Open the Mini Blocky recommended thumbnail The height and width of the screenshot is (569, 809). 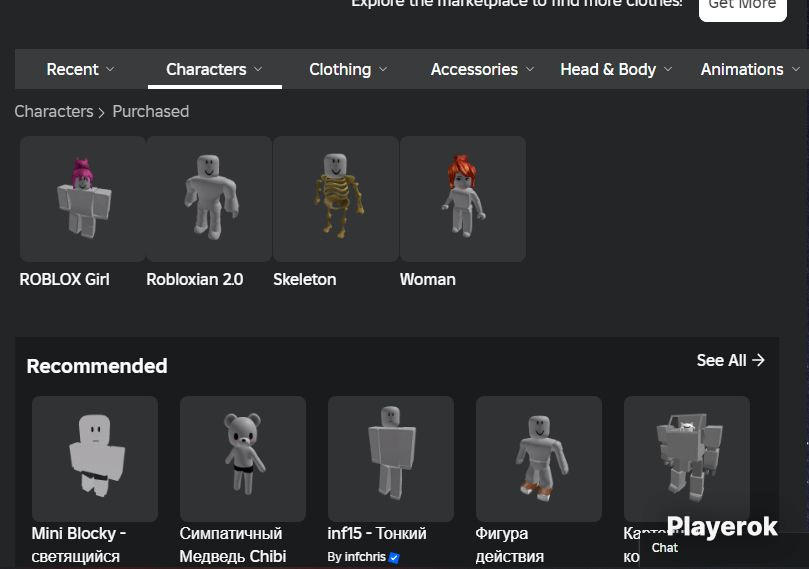coord(95,459)
